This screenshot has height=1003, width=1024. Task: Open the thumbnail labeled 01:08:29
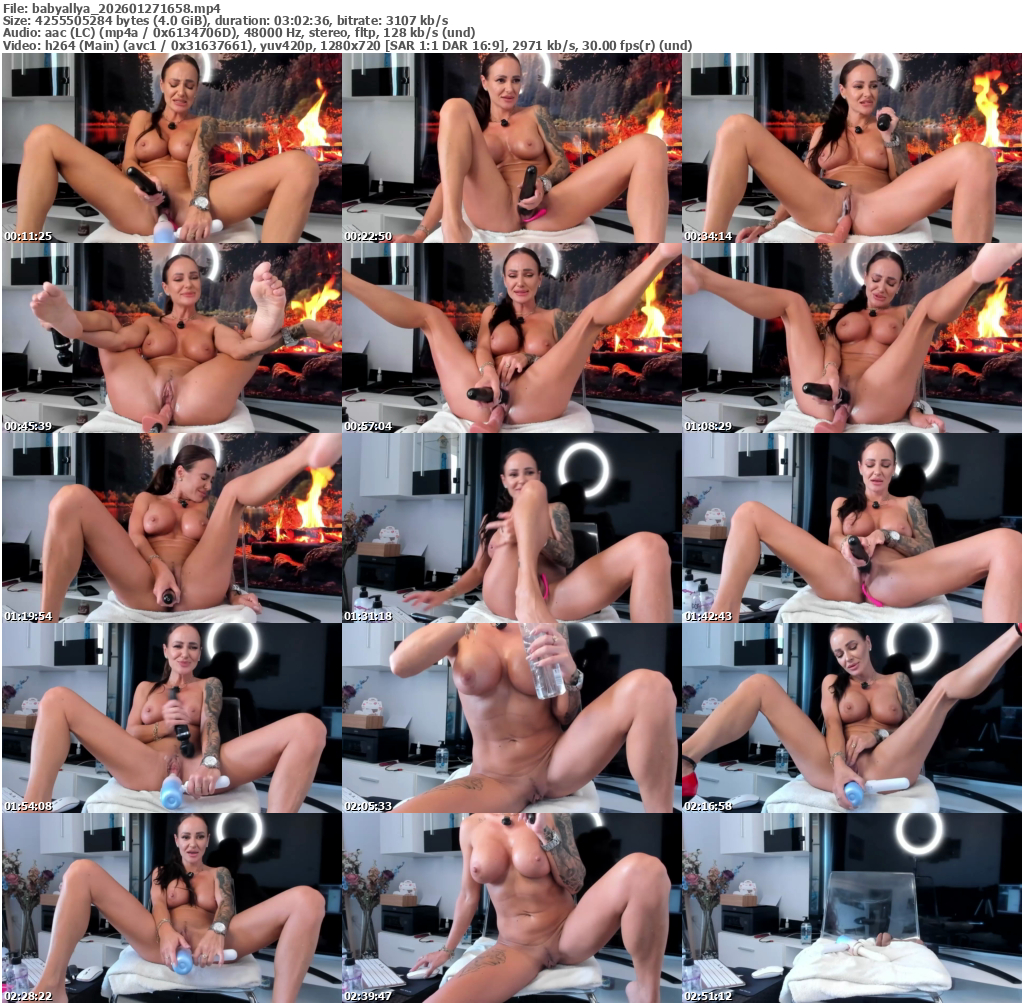[852, 338]
